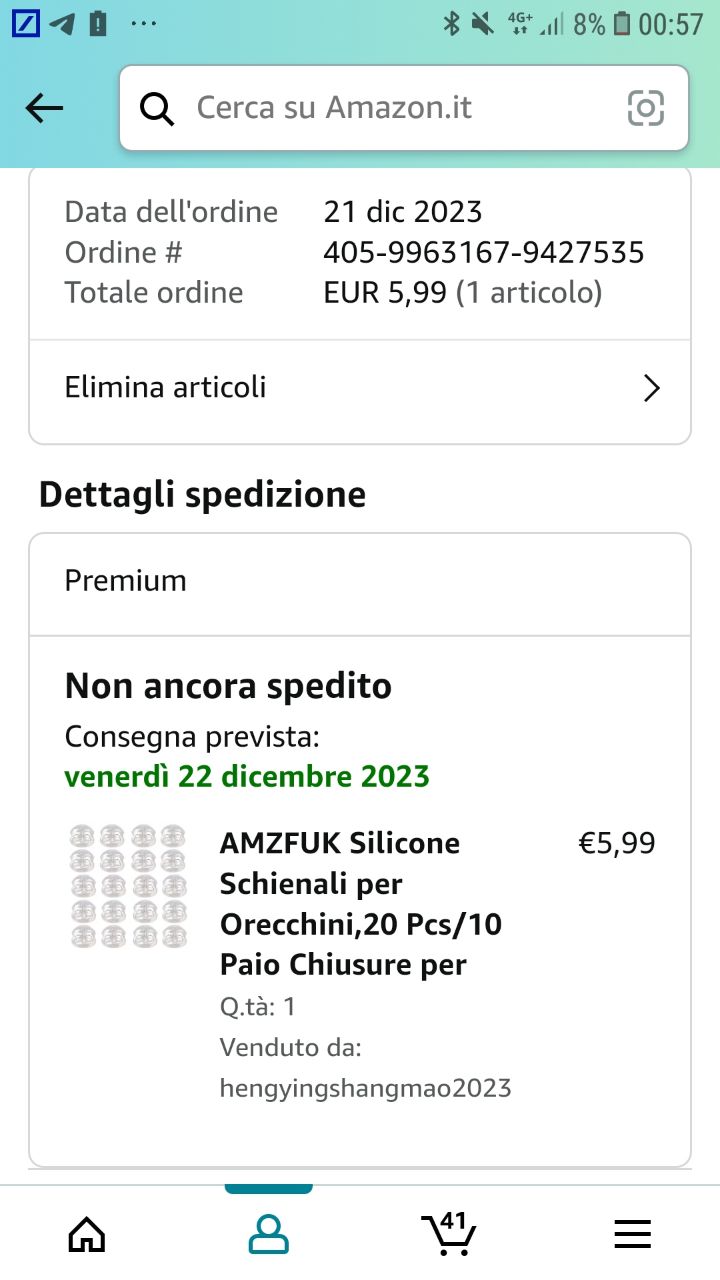720x1280 pixels.
Task: Tap the Premium shipping row
Action: (360, 581)
